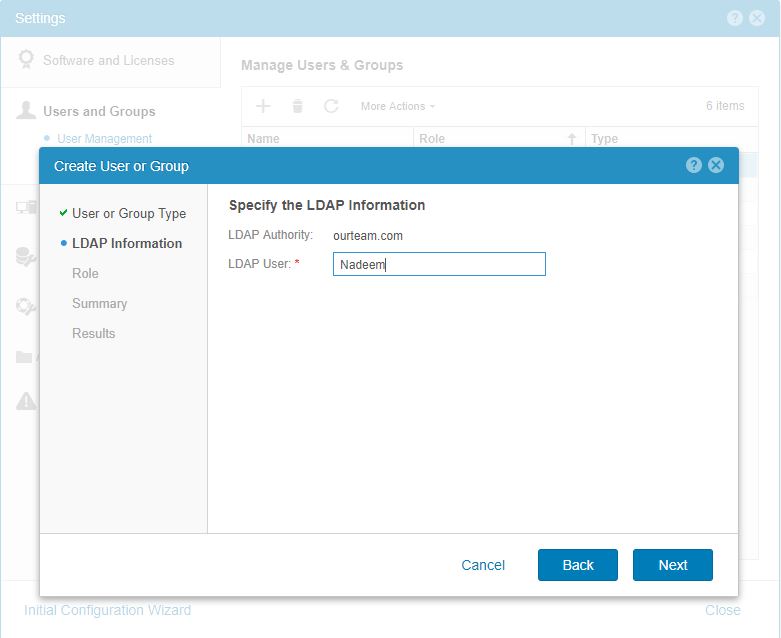This screenshot has width=781, height=638.
Task: Click the Next button
Action: pos(672,565)
